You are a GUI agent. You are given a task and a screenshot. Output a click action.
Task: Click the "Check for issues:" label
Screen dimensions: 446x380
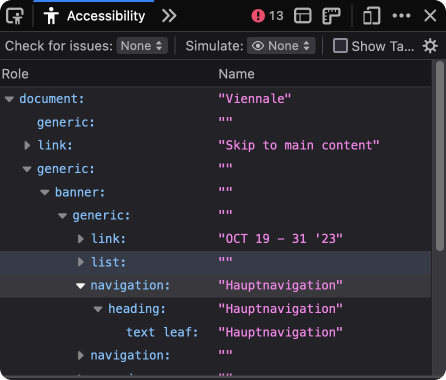[x=59, y=46]
